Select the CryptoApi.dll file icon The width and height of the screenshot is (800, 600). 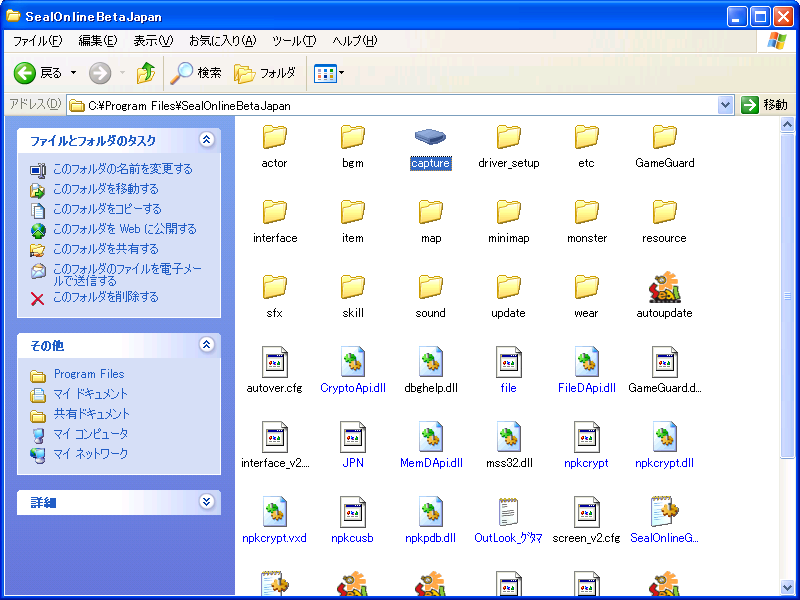click(x=353, y=363)
